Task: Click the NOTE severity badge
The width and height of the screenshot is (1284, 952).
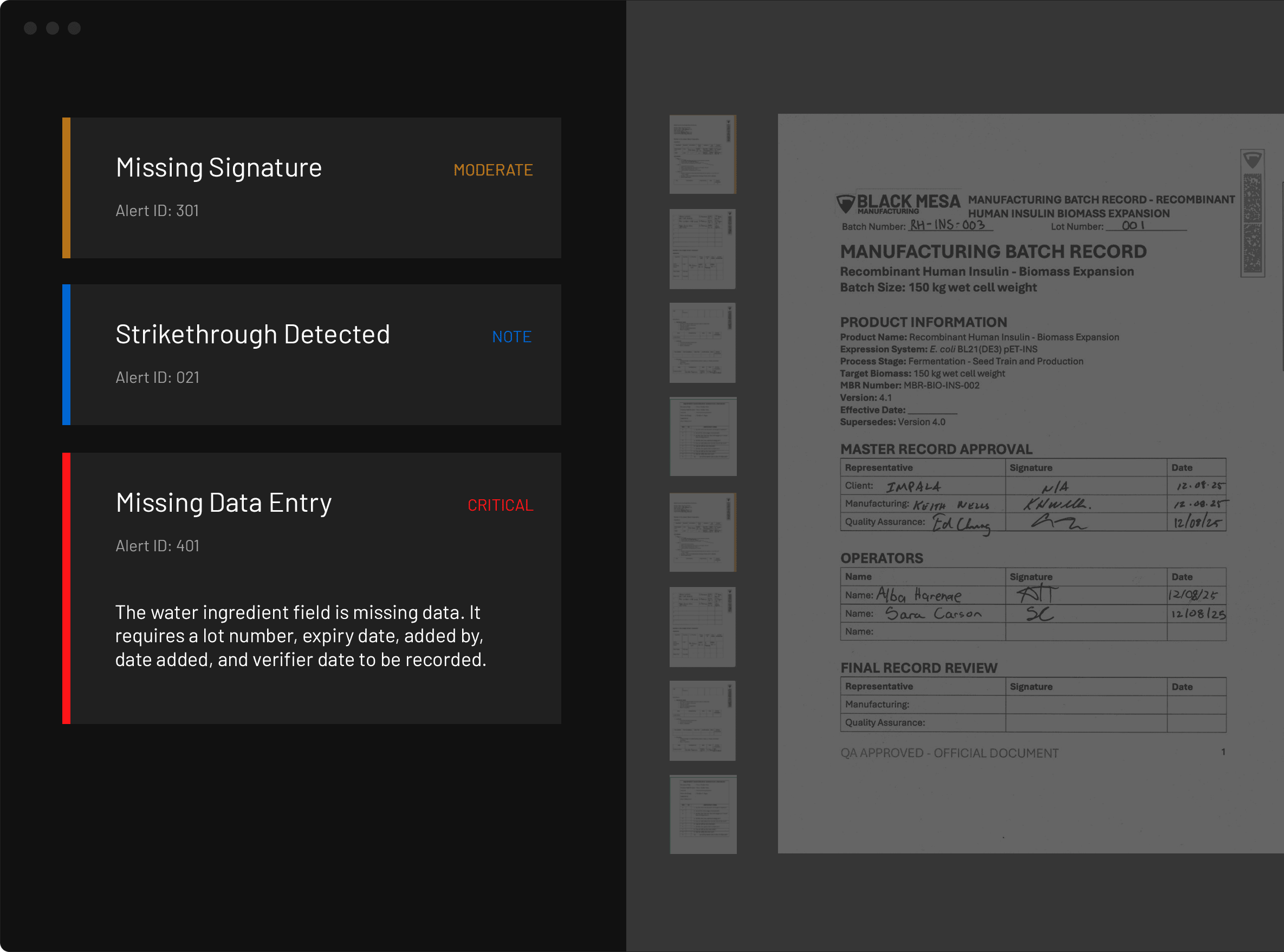Action: click(511, 336)
